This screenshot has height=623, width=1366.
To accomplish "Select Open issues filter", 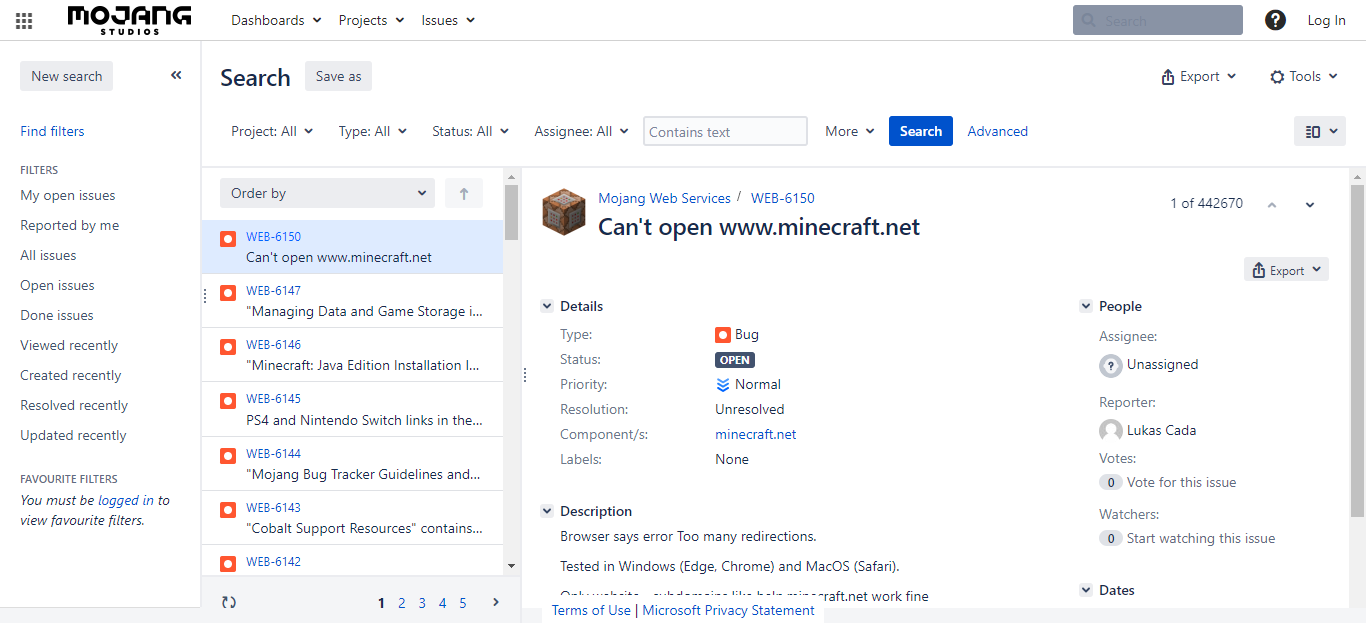I will pos(57,285).
